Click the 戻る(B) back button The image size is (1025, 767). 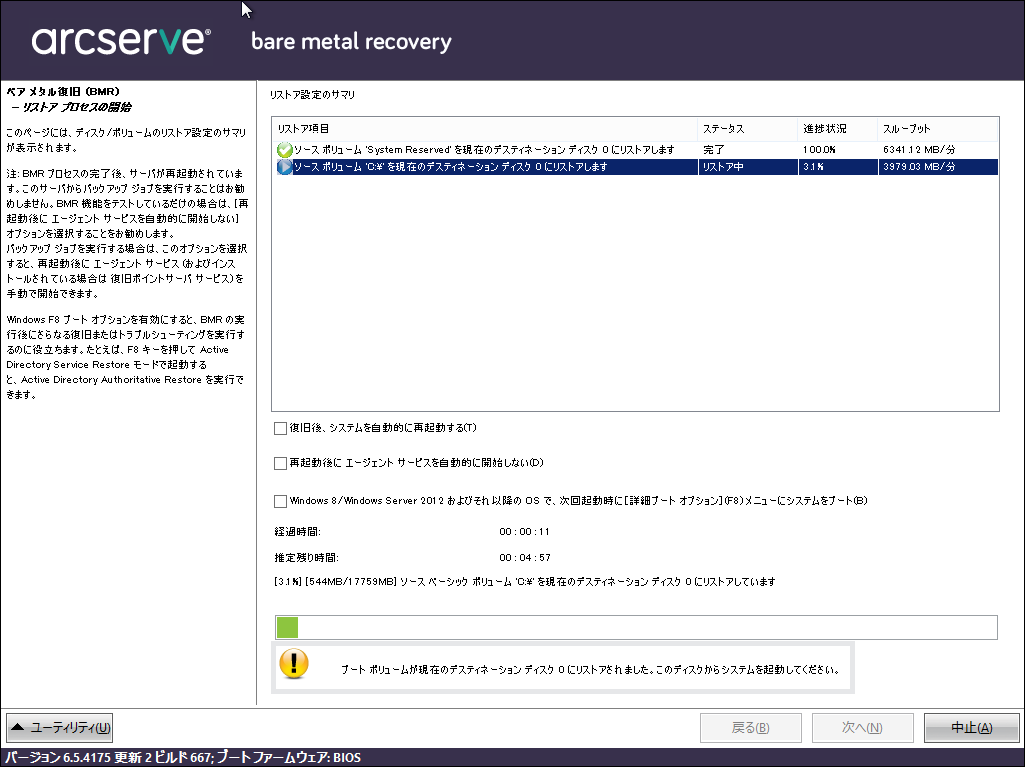click(x=750, y=728)
